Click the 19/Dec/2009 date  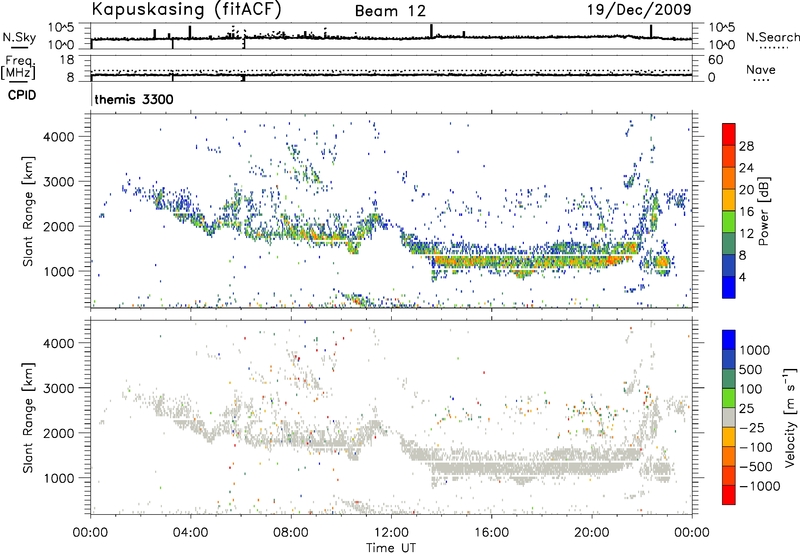(639, 10)
